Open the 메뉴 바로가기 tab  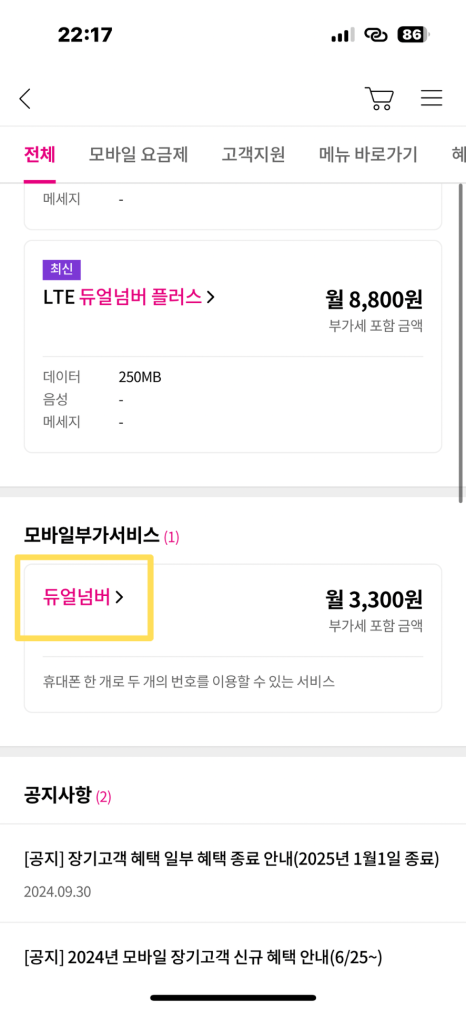pos(368,155)
